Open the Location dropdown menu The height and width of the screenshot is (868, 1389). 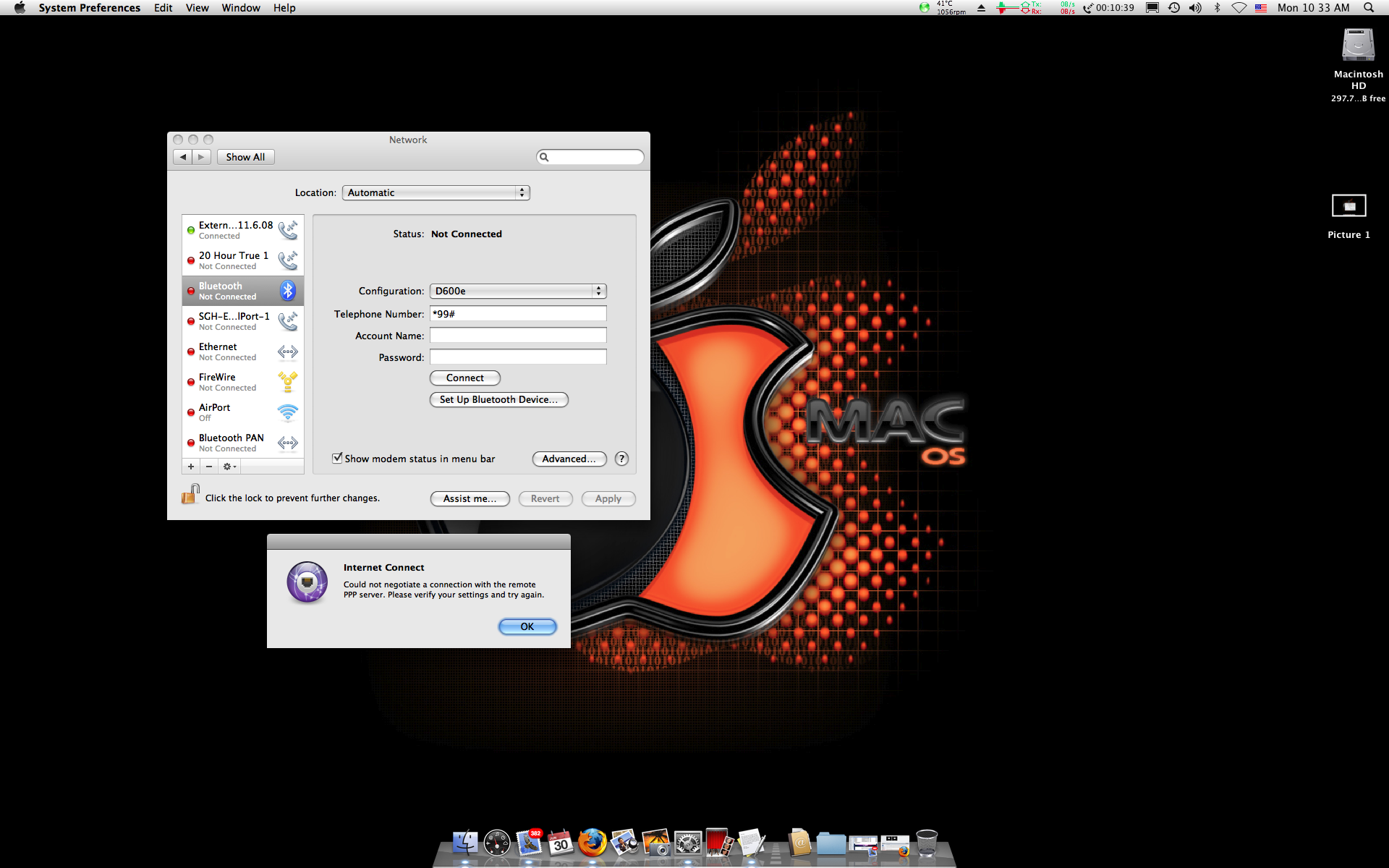436,192
